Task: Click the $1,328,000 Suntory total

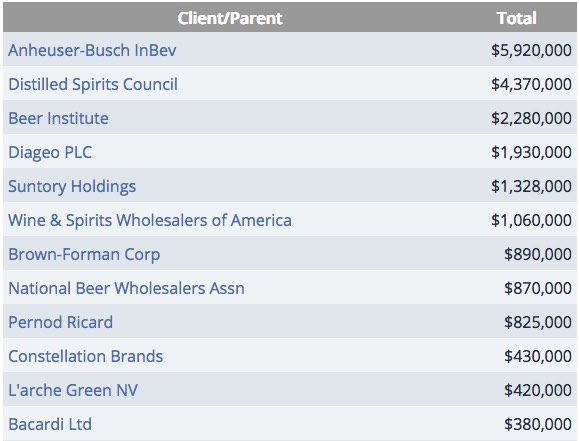Action: point(531,186)
